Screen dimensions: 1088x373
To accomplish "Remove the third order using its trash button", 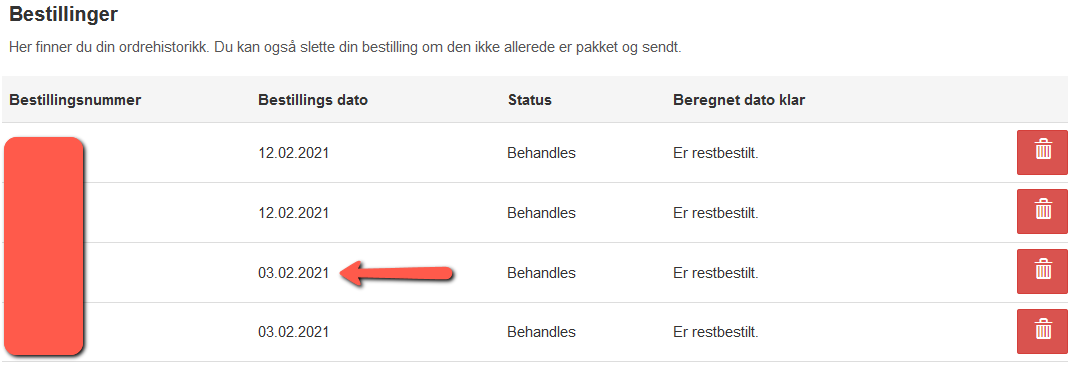I will tap(1042, 272).
